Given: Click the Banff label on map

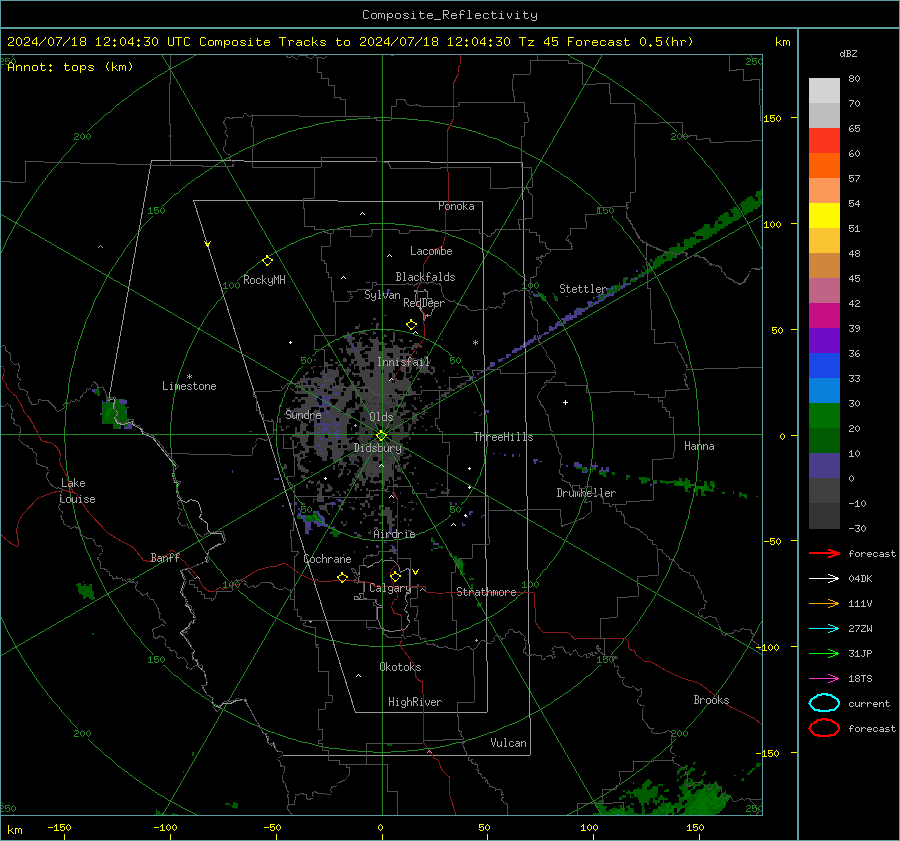Looking at the screenshot, I should click(165, 557).
